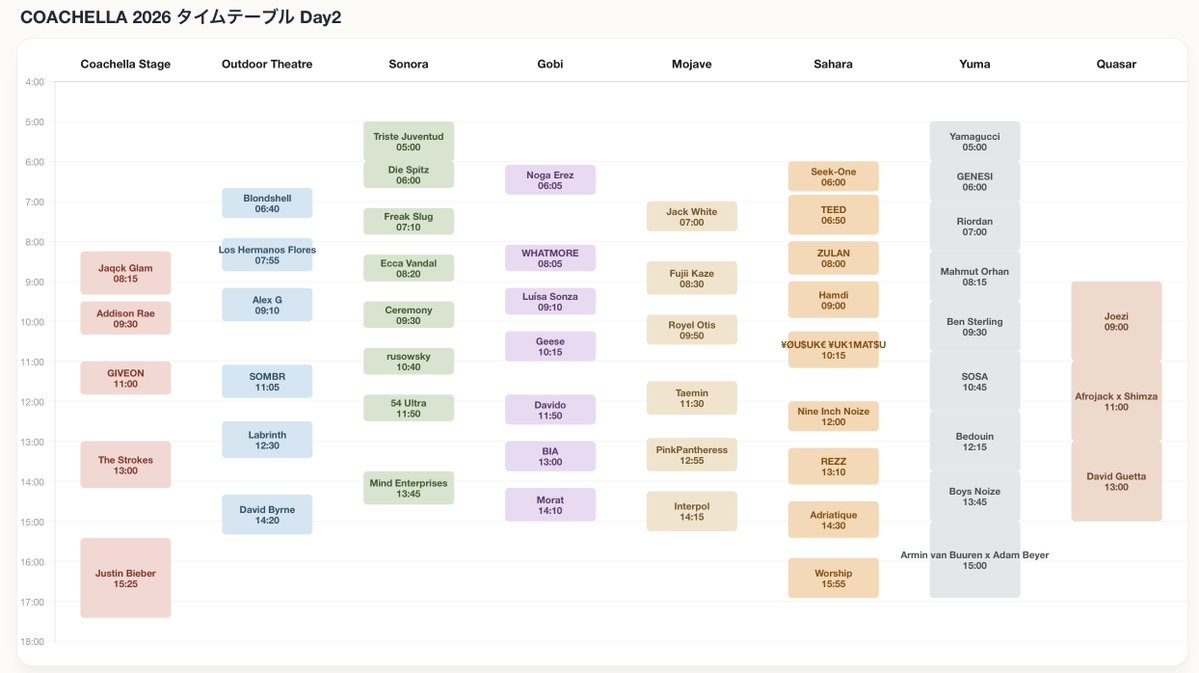Screen dimensions: 1199x673
Task: Open Mind Enterprises 13:45 block
Action: pyautogui.click(x=408, y=488)
